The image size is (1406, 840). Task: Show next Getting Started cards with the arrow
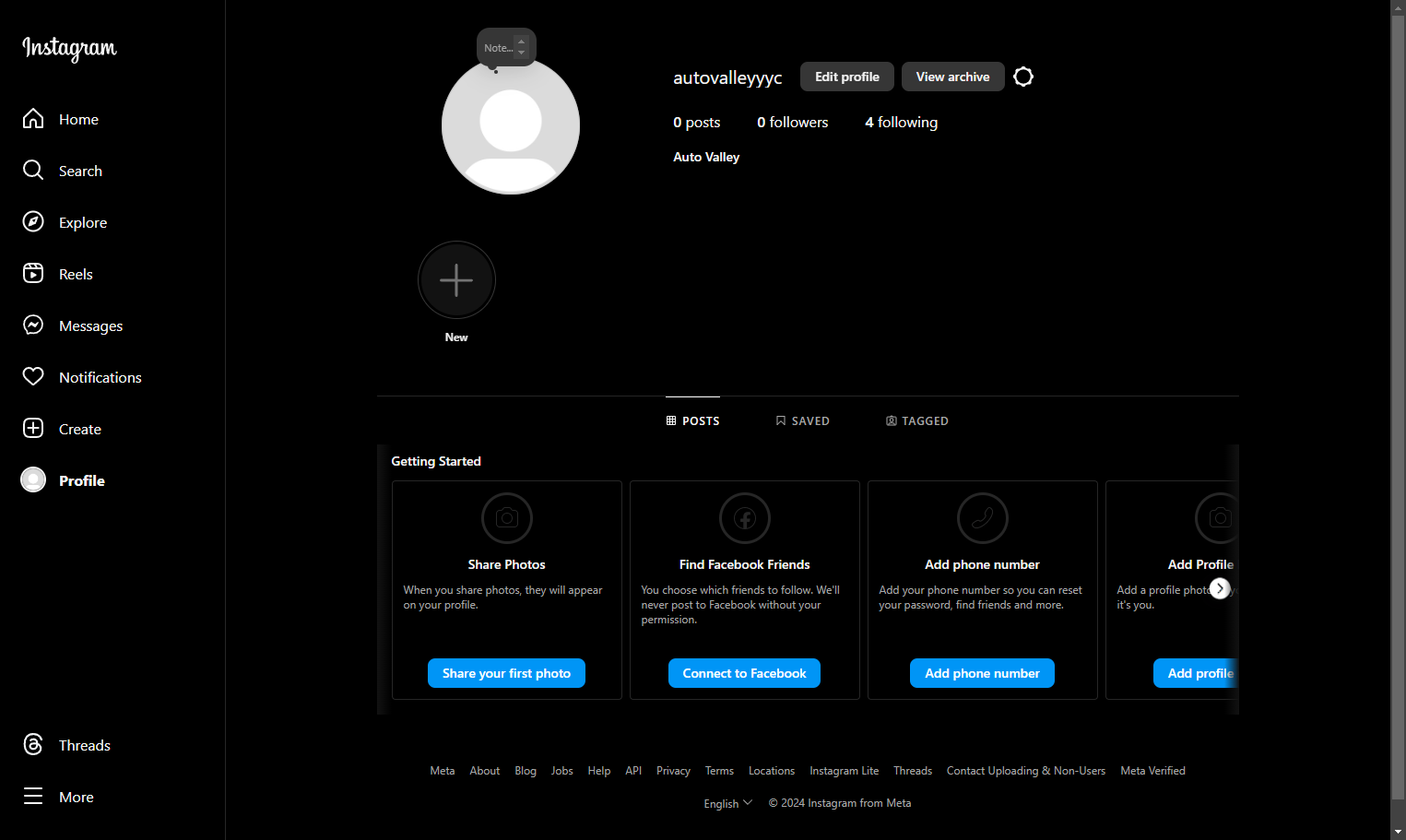(x=1220, y=588)
